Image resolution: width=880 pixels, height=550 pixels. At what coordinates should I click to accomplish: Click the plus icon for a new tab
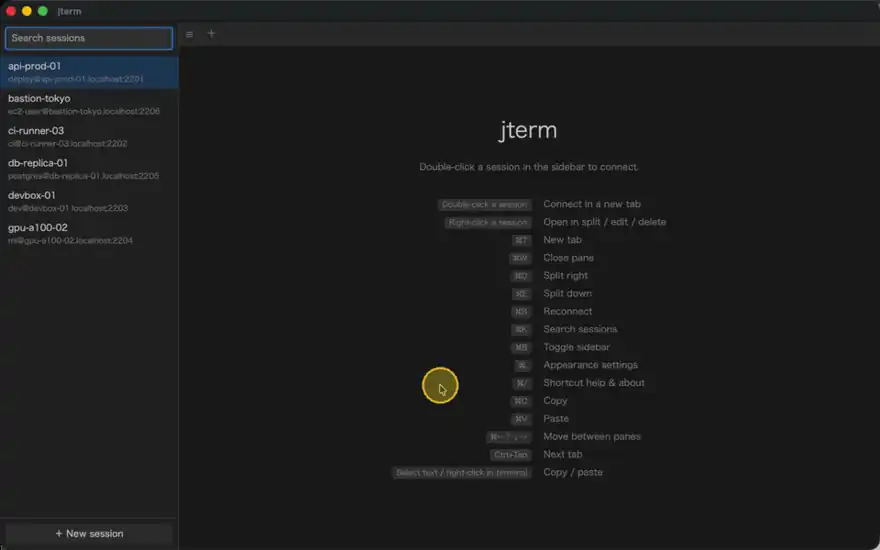pyautogui.click(x=211, y=34)
